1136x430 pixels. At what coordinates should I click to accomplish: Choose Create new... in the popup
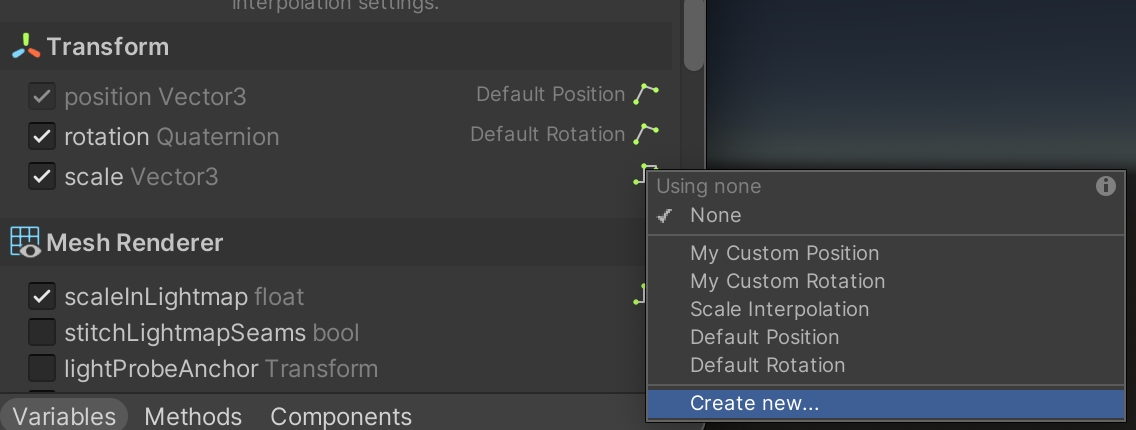point(754,404)
